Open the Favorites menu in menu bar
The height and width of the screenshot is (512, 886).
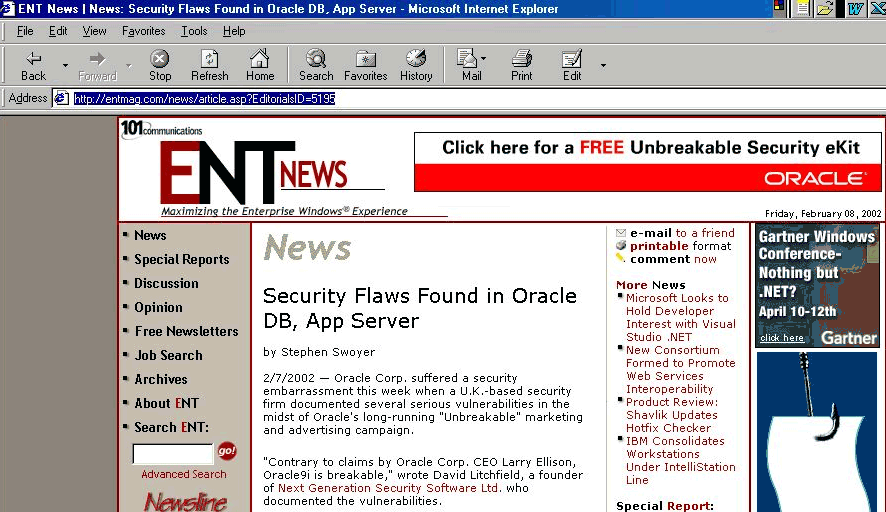click(144, 31)
